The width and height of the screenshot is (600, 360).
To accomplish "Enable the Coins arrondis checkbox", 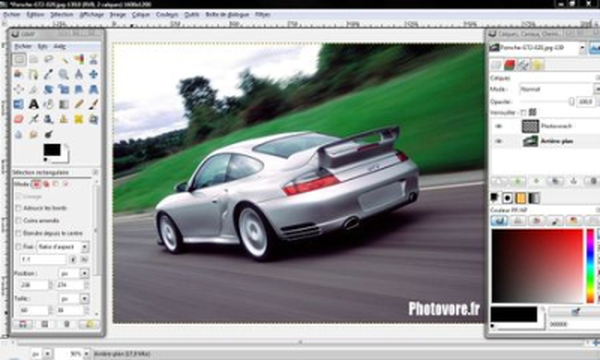I will click(x=18, y=221).
